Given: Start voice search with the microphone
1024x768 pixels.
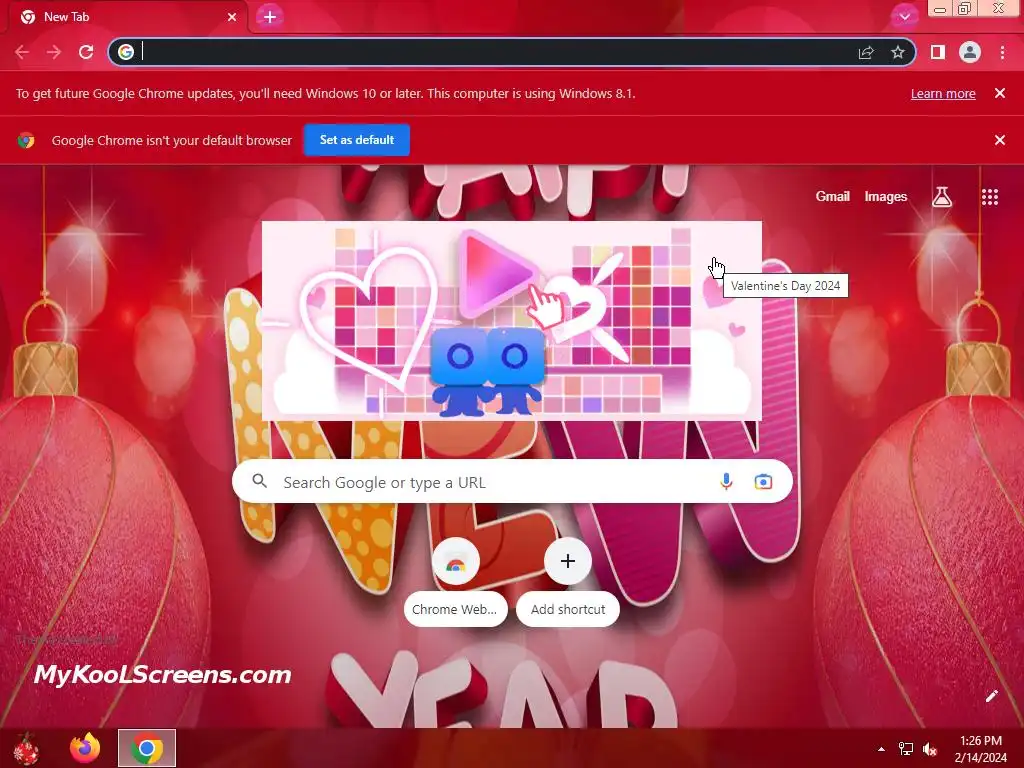Looking at the screenshot, I should coord(726,482).
